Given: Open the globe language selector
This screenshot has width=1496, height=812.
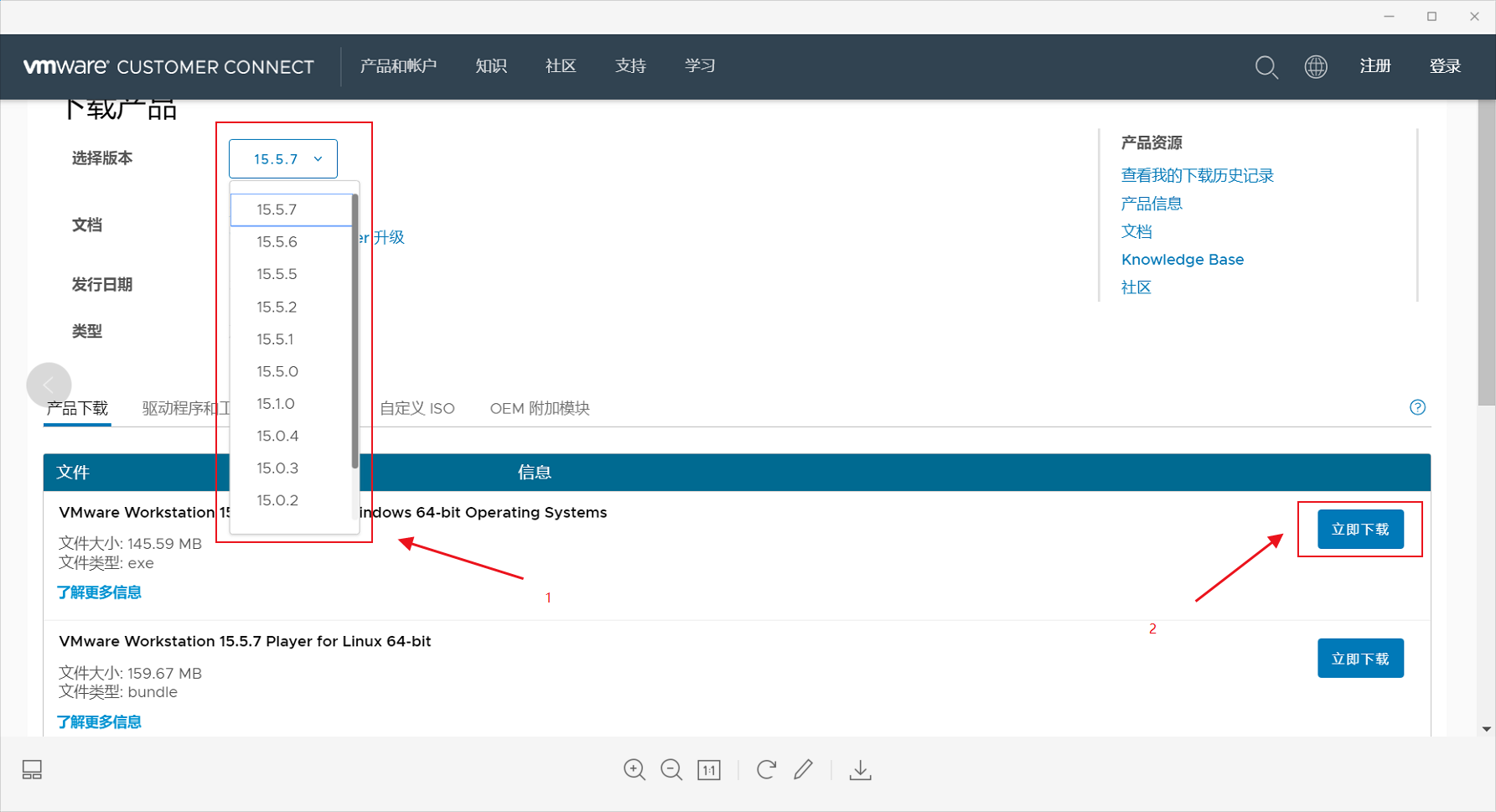Looking at the screenshot, I should (1316, 67).
